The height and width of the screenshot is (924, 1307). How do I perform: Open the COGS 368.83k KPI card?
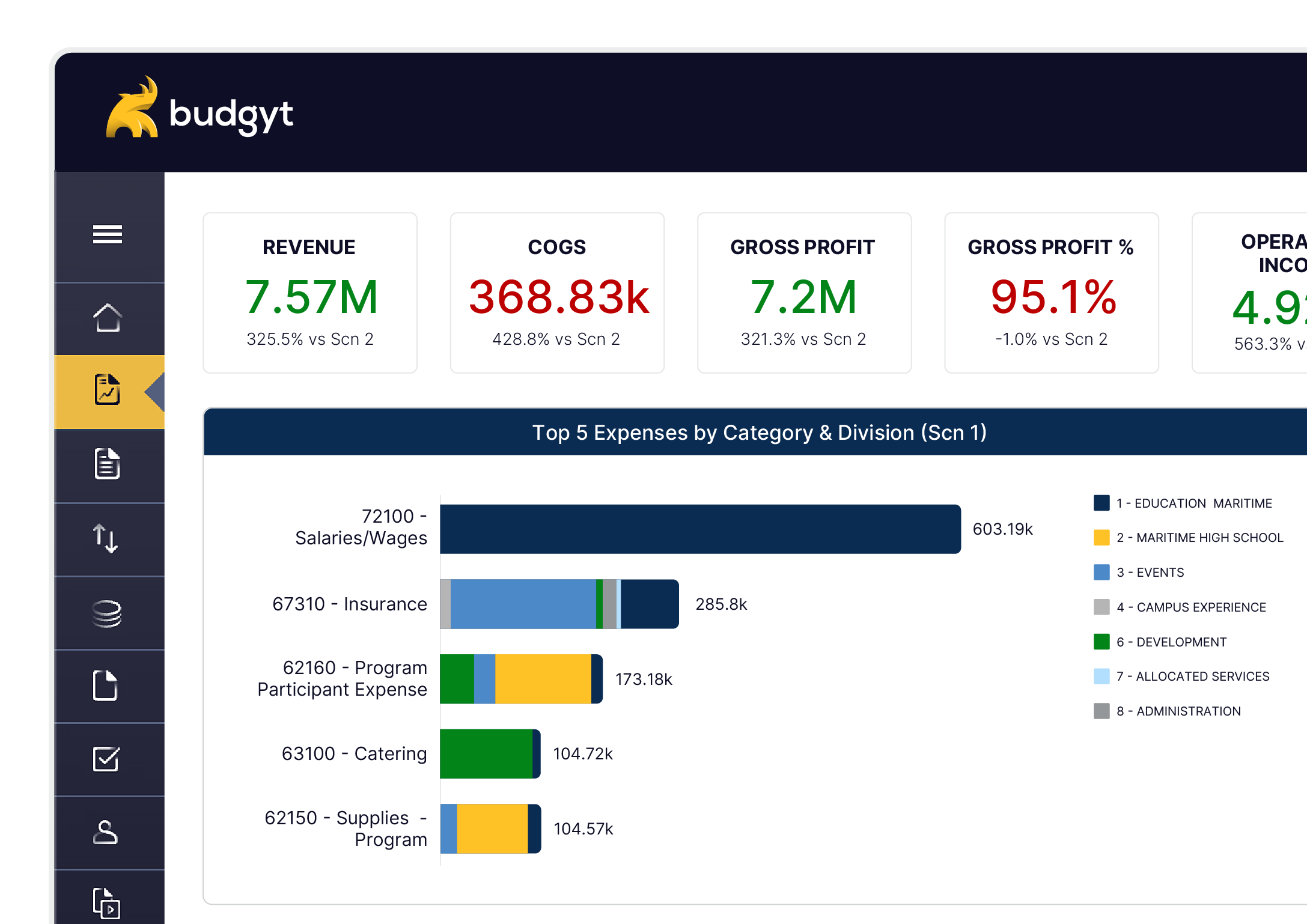(x=557, y=293)
